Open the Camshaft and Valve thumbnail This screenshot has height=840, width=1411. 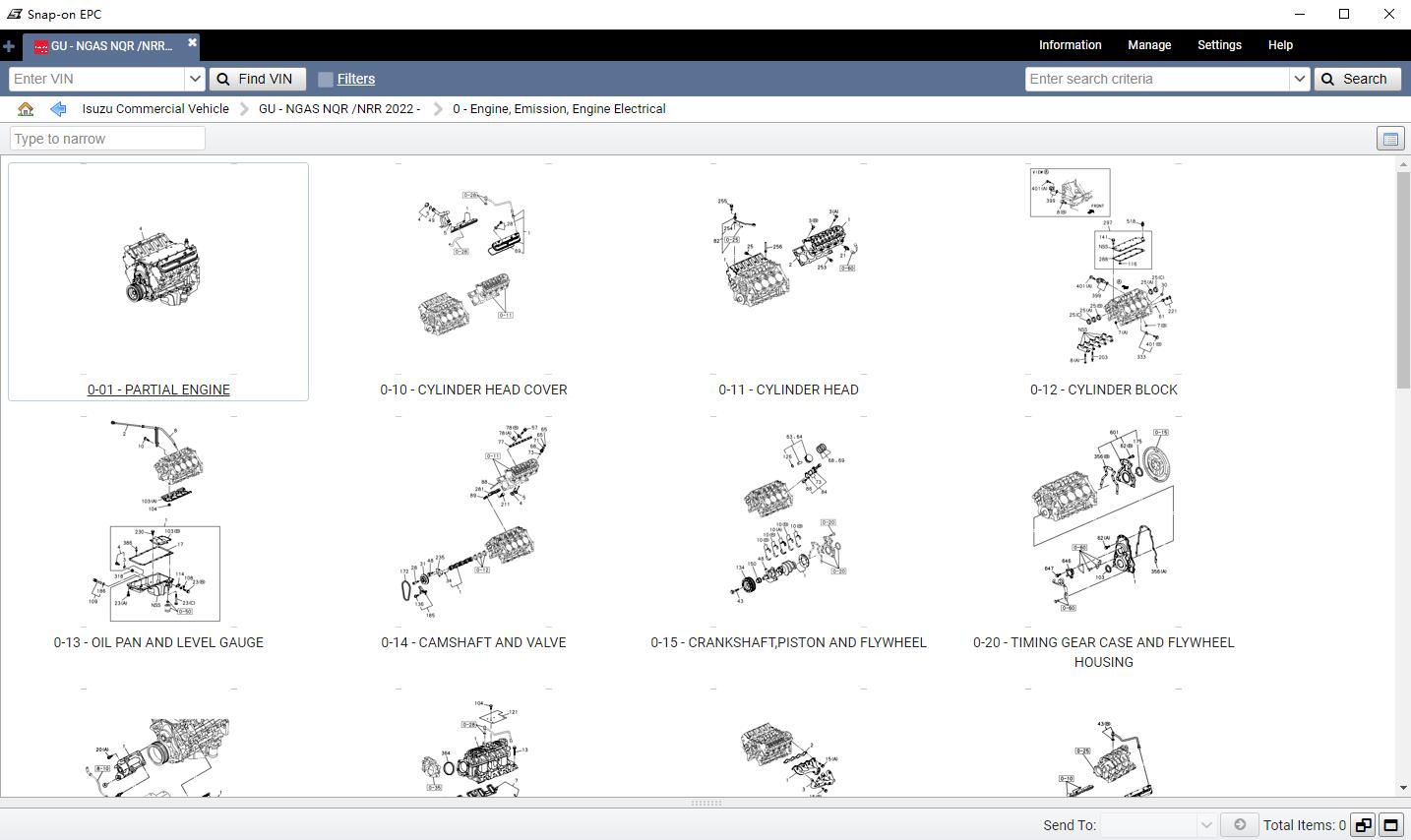coord(473,521)
